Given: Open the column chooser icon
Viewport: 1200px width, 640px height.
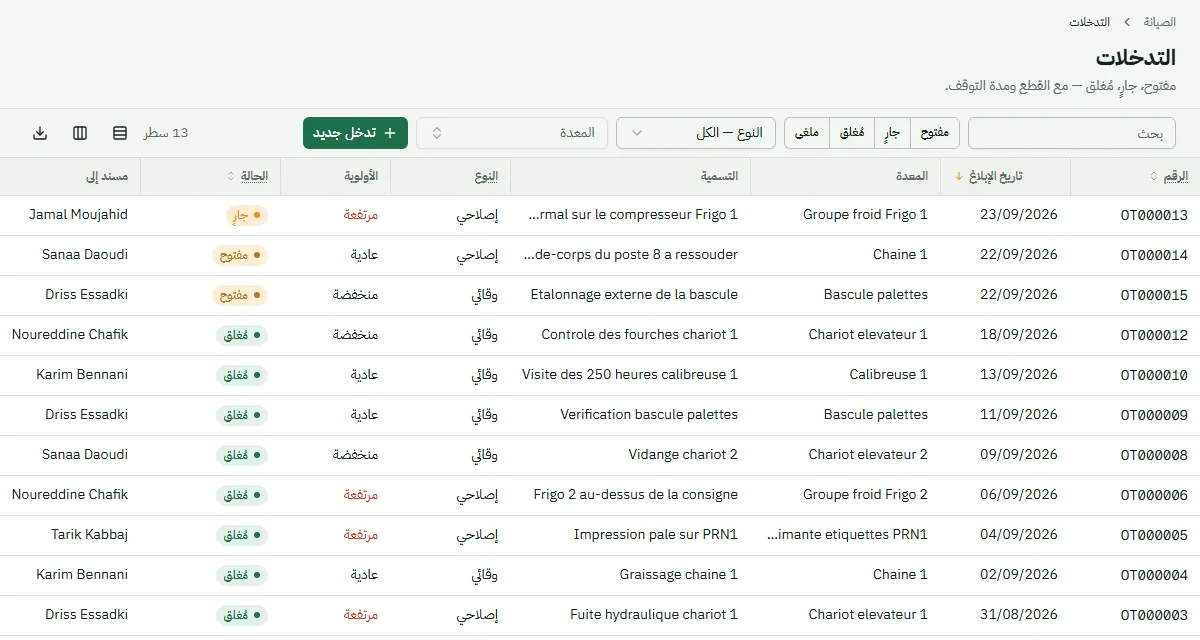Looking at the screenshot, I should click(80, 133).
